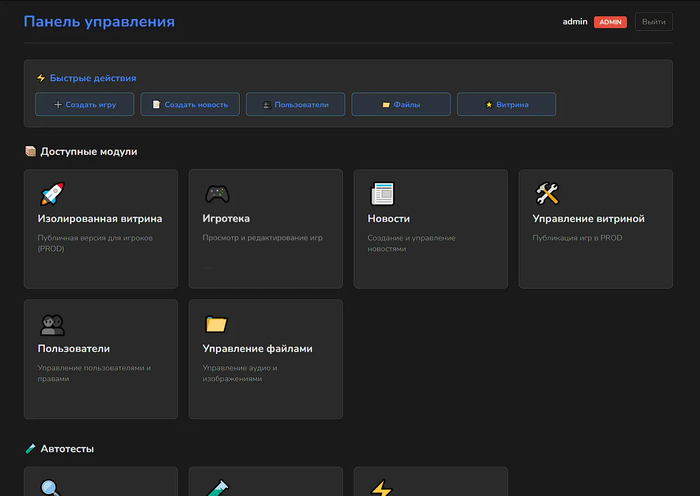The width and height of the screenshot is (700, 496).
Task: Click the wrench-and-hammer icon on Управление витриной card
Action: 547,193
